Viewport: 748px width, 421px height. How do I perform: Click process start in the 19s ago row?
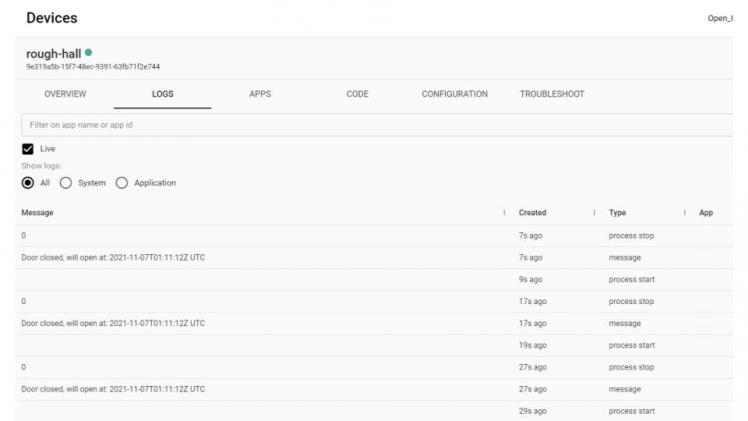click(632, 345)
